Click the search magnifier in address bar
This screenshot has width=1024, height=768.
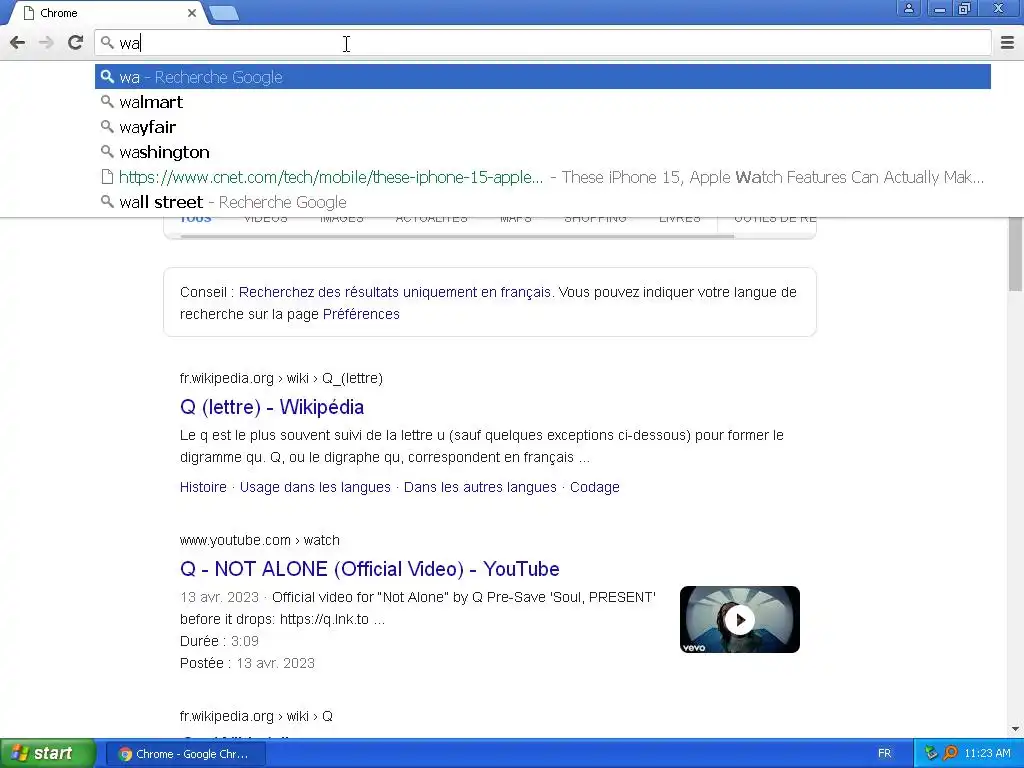(107, 43)
